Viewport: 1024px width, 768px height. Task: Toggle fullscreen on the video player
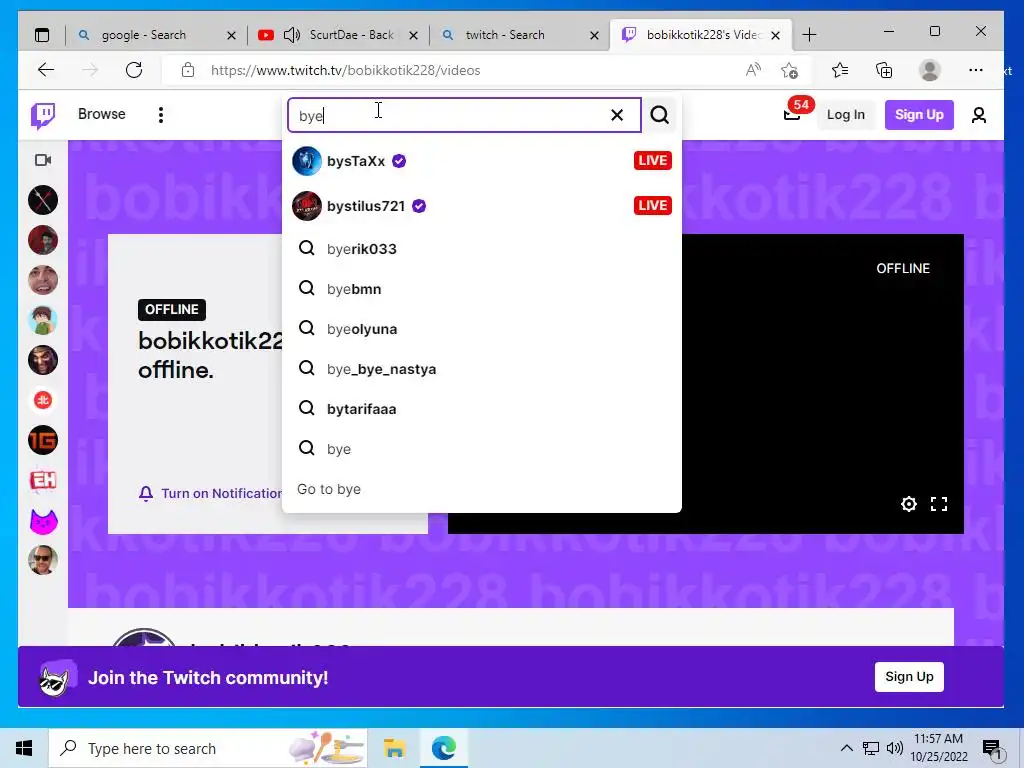point(938,504)
